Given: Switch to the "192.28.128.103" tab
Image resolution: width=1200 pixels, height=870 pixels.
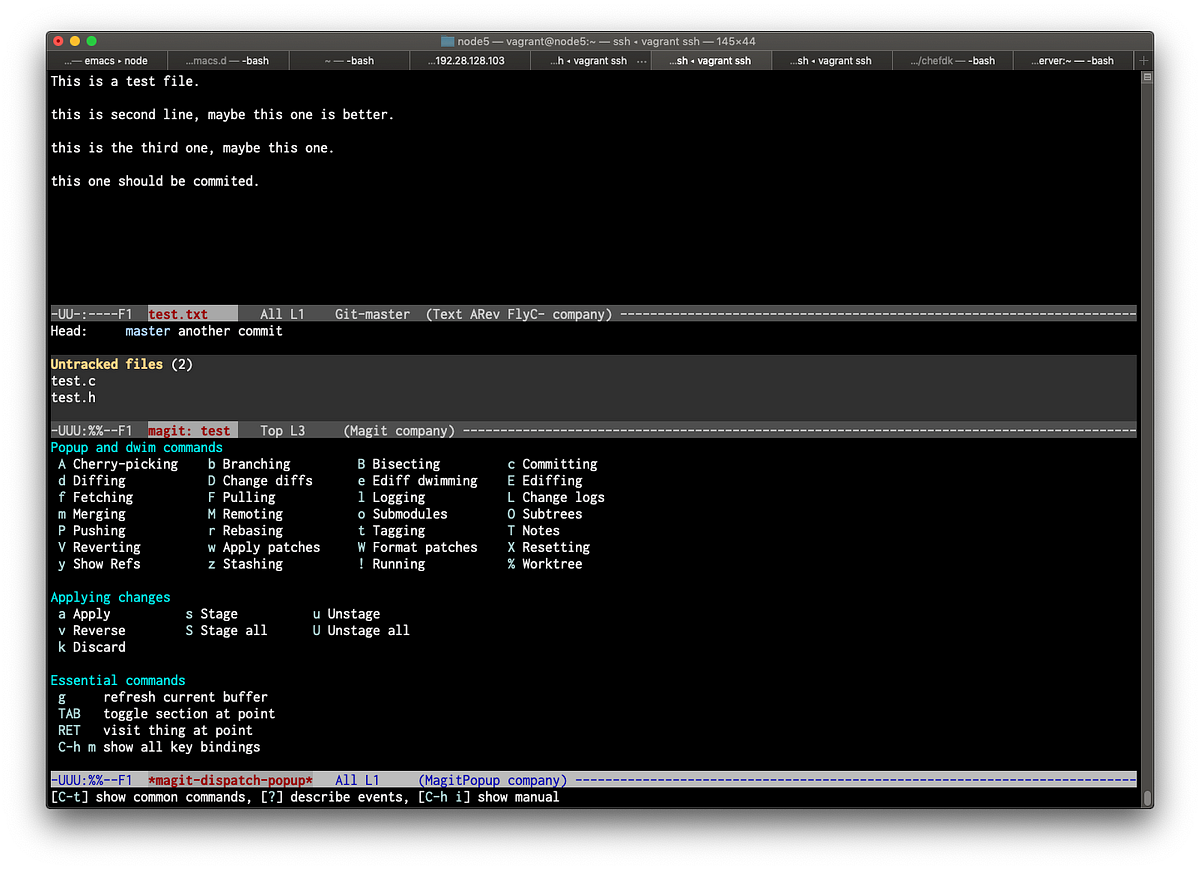Looking at the screenshot, I should point(470,60).
